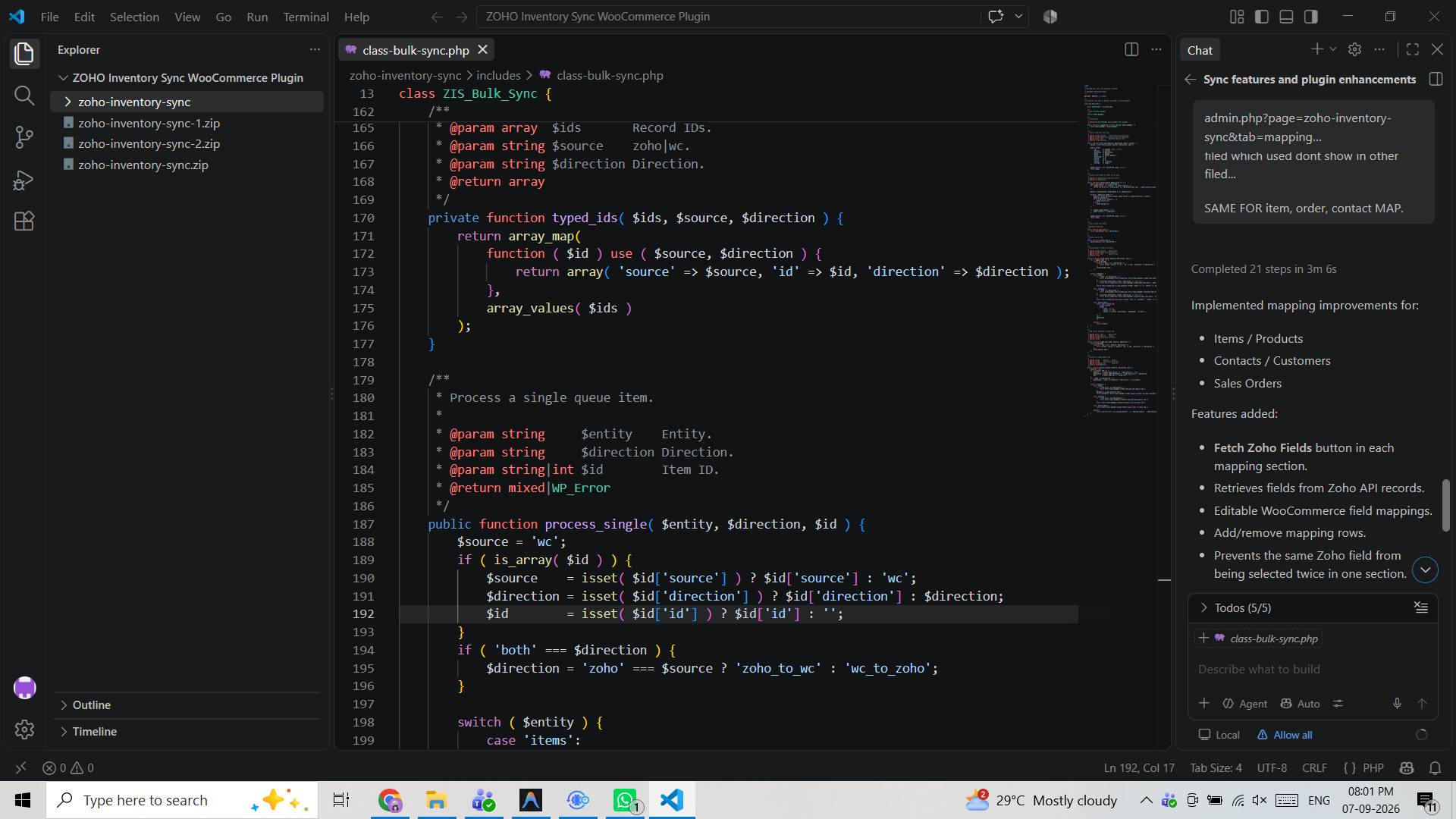Screen dimensions: 1456x819
Task: Split the editor to the right
Action: tap(1131, 49)
